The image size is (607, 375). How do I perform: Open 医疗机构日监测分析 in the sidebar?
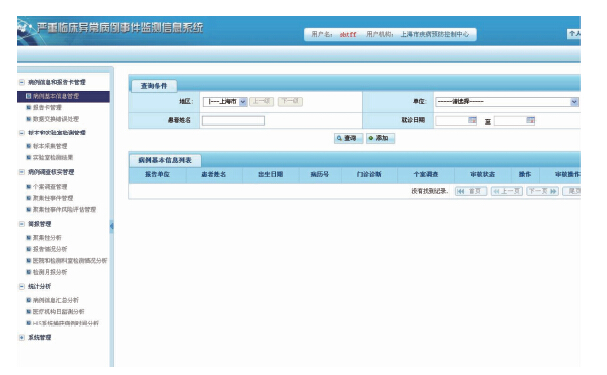(x=58, y=312)
